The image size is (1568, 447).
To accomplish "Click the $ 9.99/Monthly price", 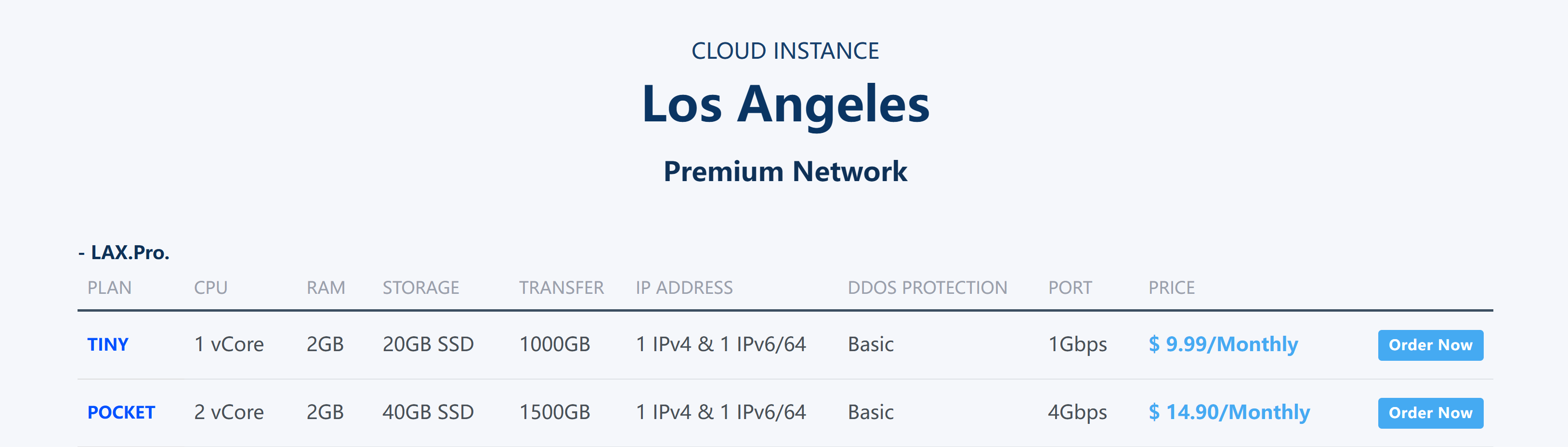I will 1223,344.
